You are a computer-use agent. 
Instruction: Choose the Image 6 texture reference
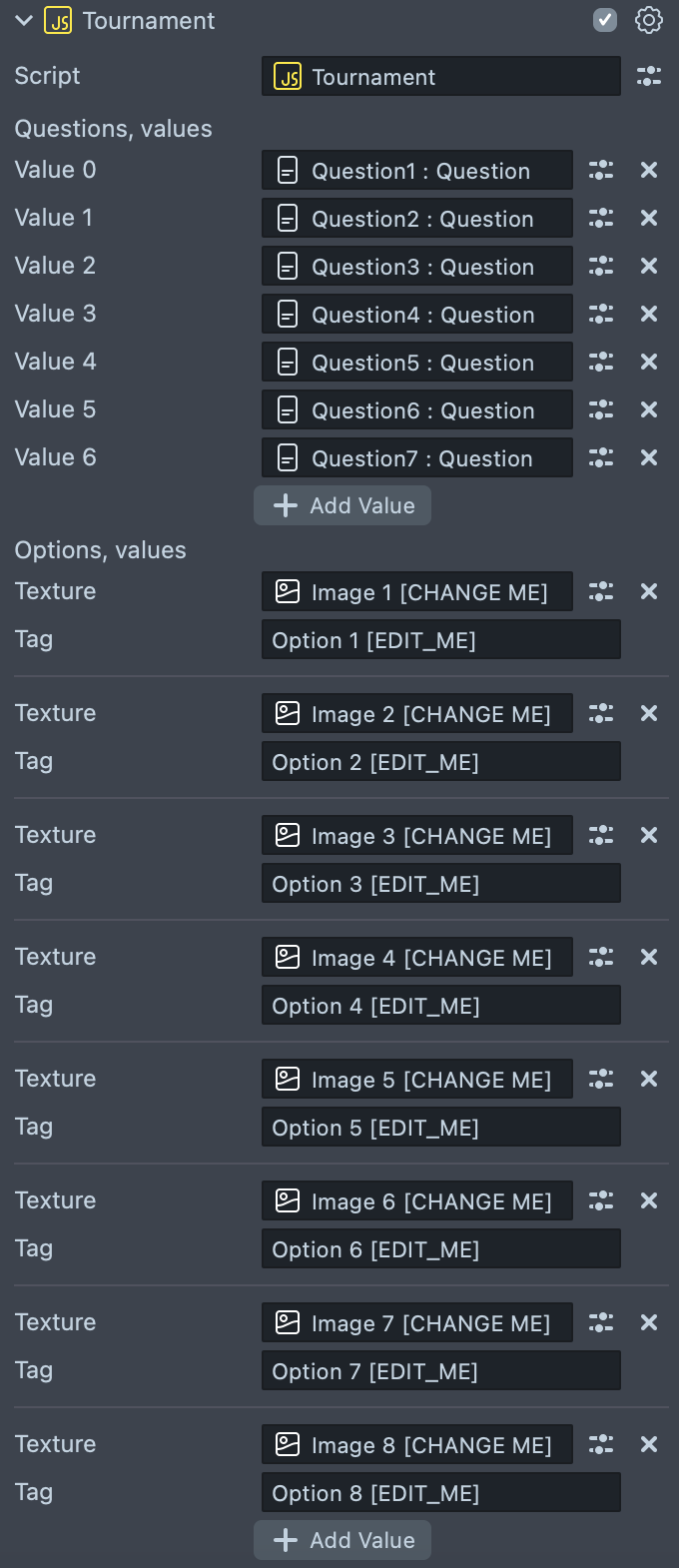pyautogui.click(x=417, y=1201)
